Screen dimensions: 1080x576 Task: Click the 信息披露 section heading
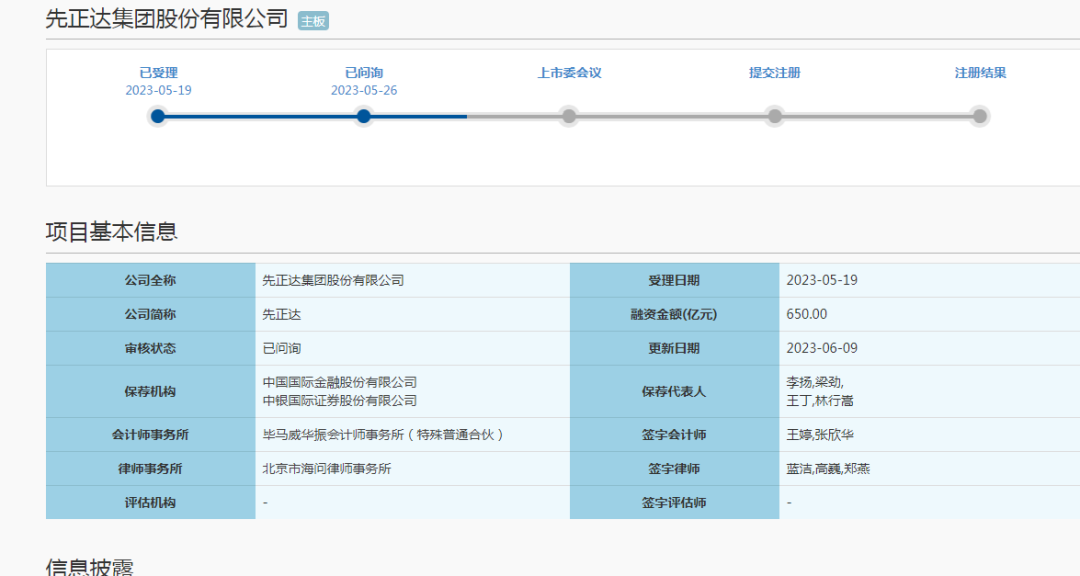pos(90,566)
